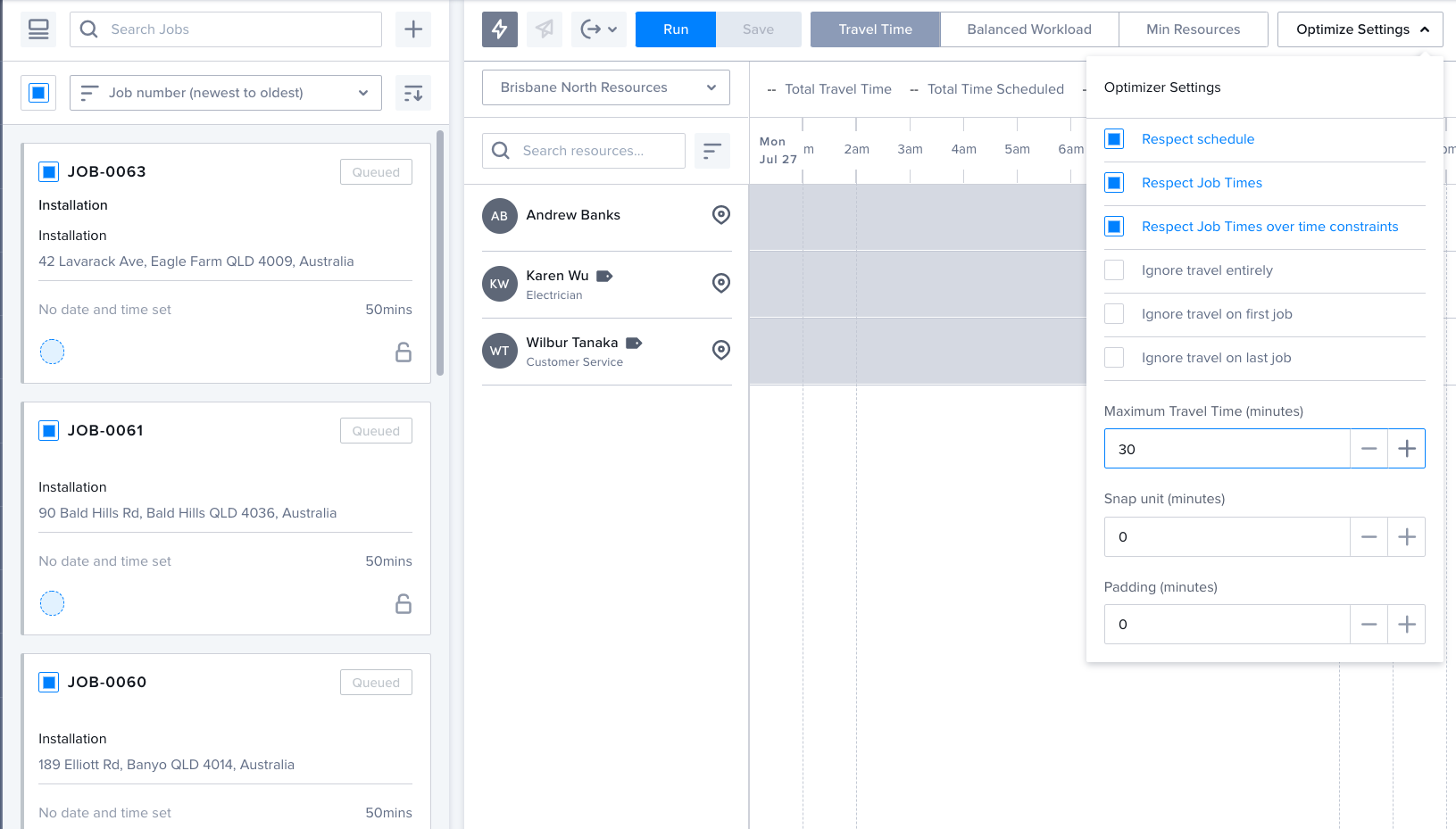Click the unlock icon on JOB-0063
Image resolution: width=1456 pixels, height=829 pixels.
(404, 352)
